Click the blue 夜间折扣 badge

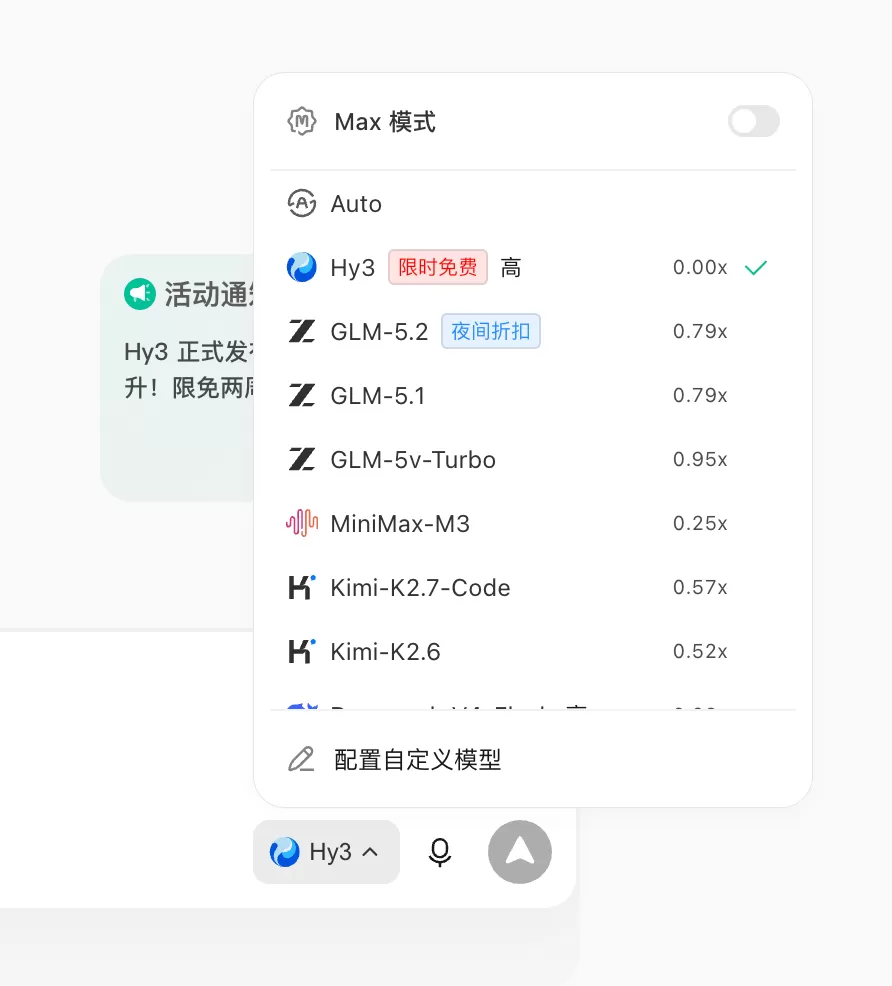tap(491, 331)
